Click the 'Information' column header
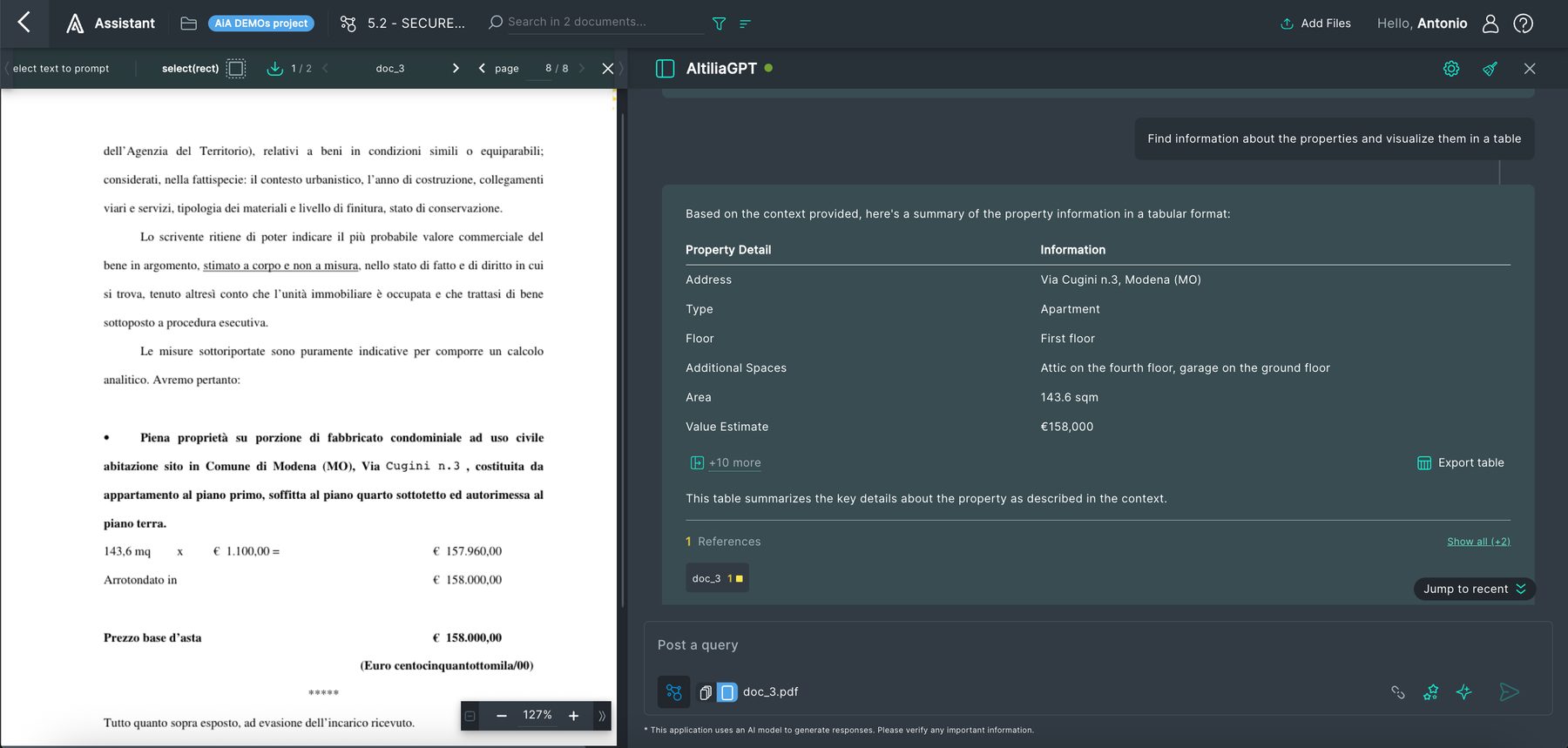 1072,250
